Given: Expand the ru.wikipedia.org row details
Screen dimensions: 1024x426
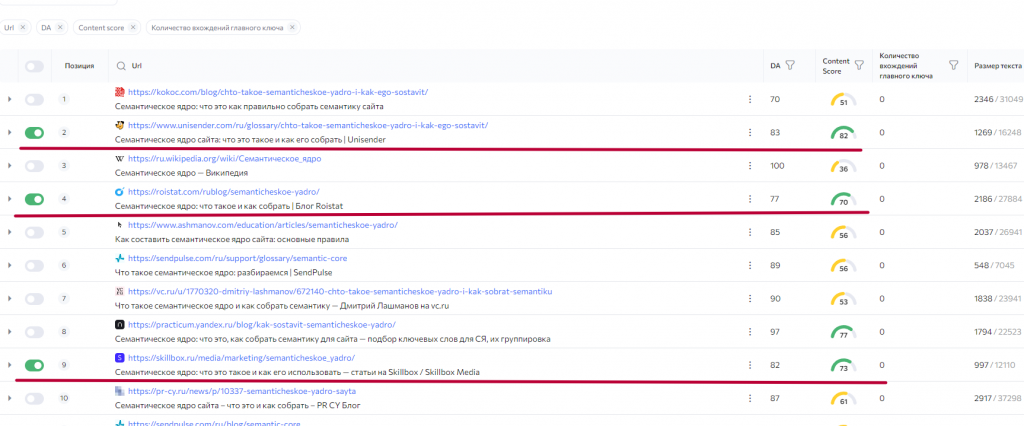Looking at the screenshot, I should [10, 165].
